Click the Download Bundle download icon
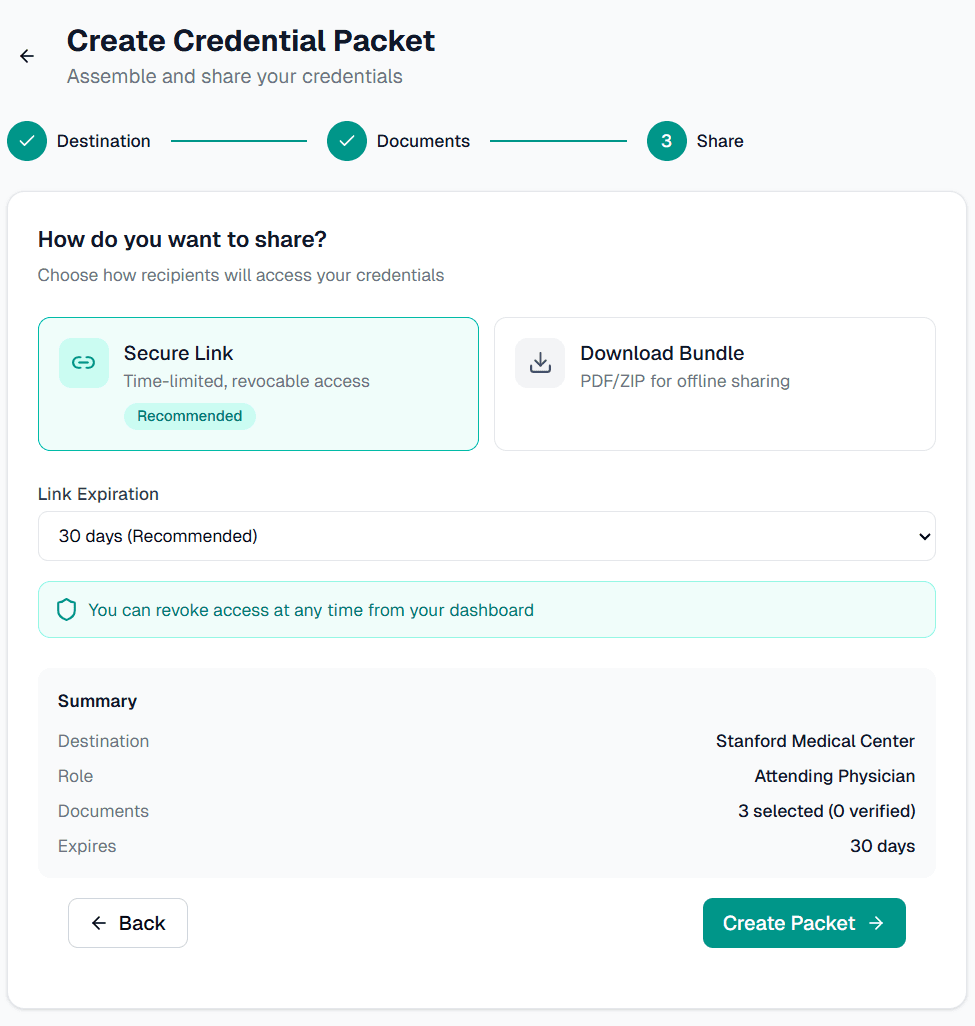Viewport: 975px width, 1026px height. pyautogui.click(x=540, y=363)
